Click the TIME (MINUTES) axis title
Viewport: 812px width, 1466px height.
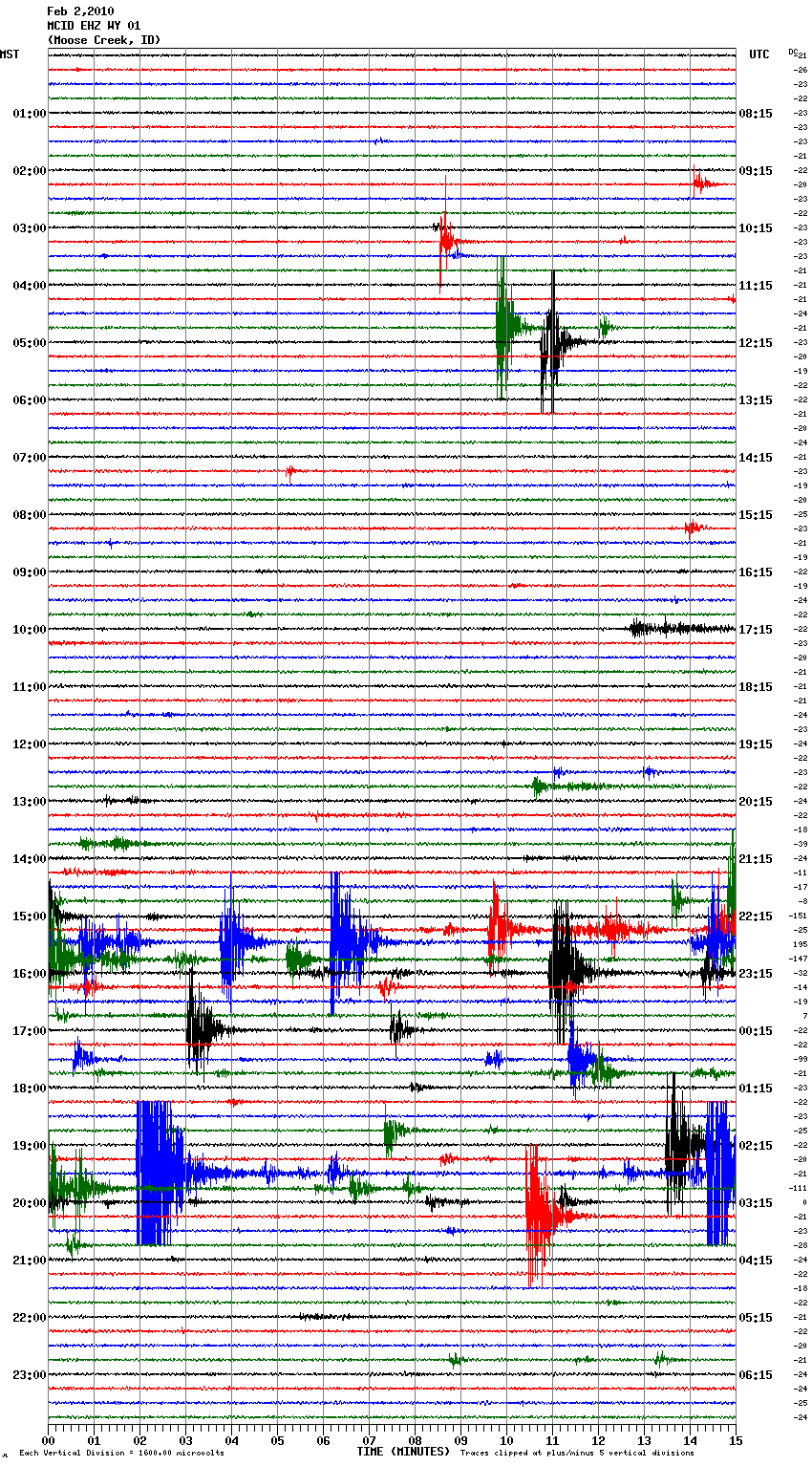[x=402, y=1452]
